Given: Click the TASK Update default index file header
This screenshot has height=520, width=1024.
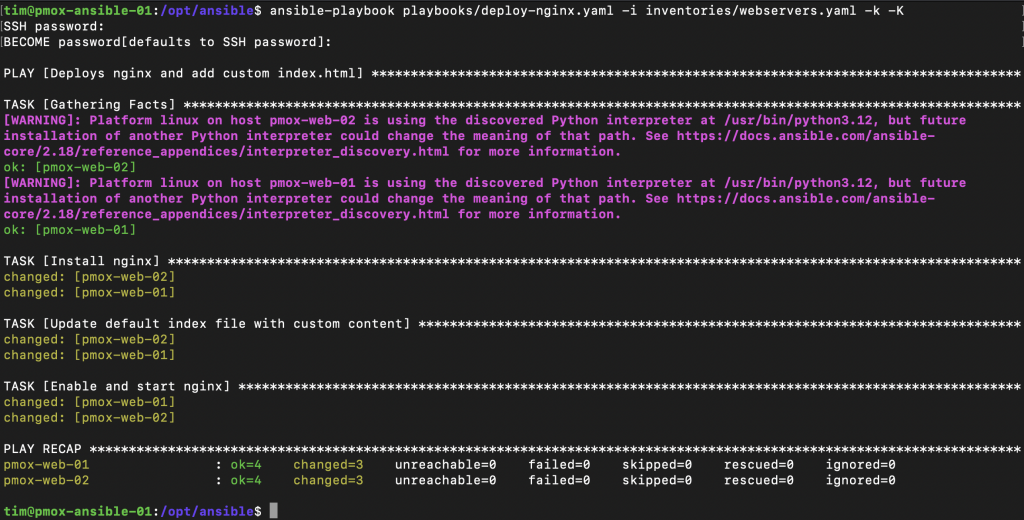Looking at the screenshot, I should (207, 324).
